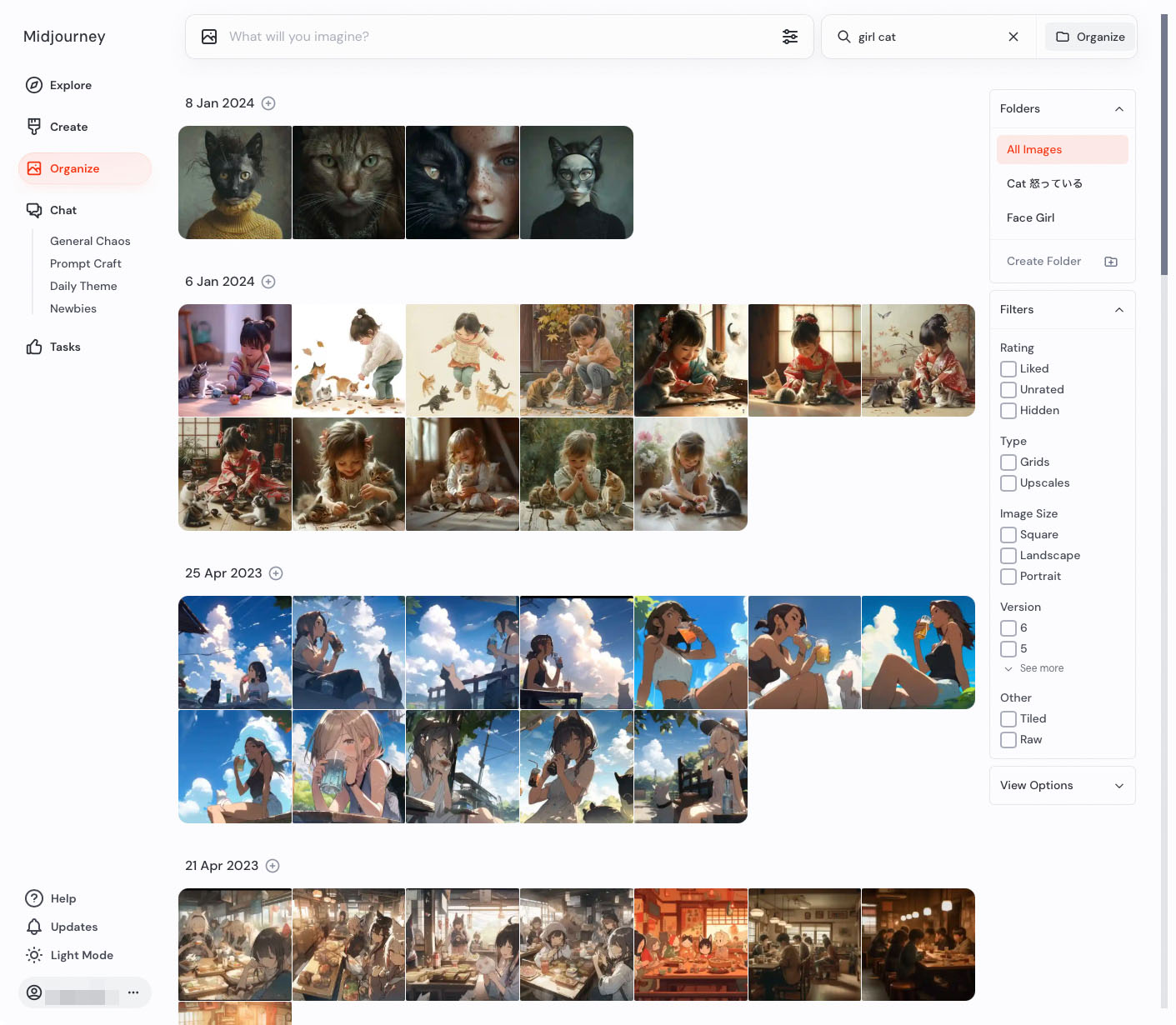This screenshot has width=1176, height=1025.
Task: Check the Square image size filter
Action: tap(1008, 535)
